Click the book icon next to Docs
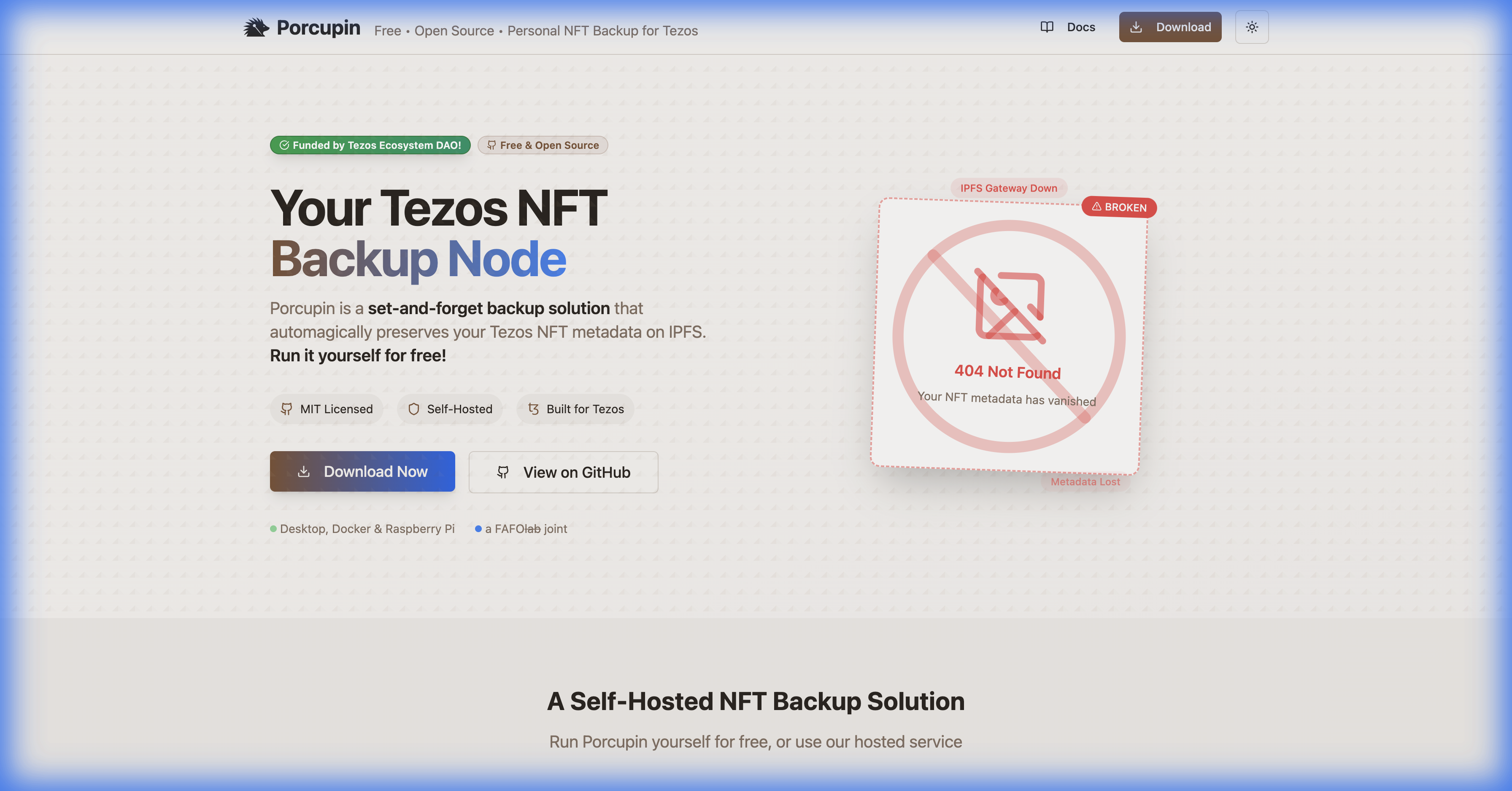Image resolution: width=1512 pixels, height=791 pixels. [x=1047, y=27]
